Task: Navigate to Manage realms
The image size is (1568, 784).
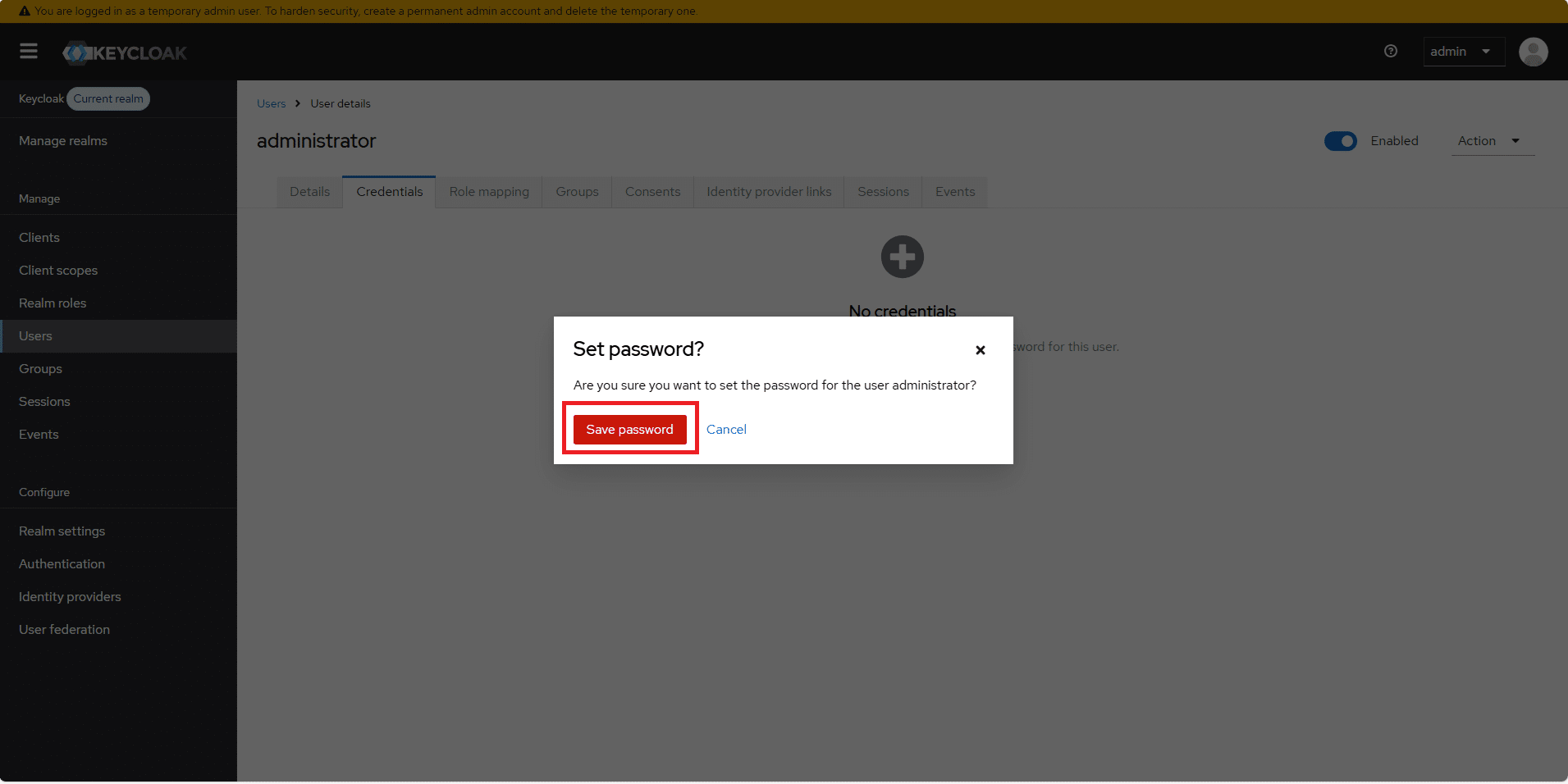Action: coord(63,141)
